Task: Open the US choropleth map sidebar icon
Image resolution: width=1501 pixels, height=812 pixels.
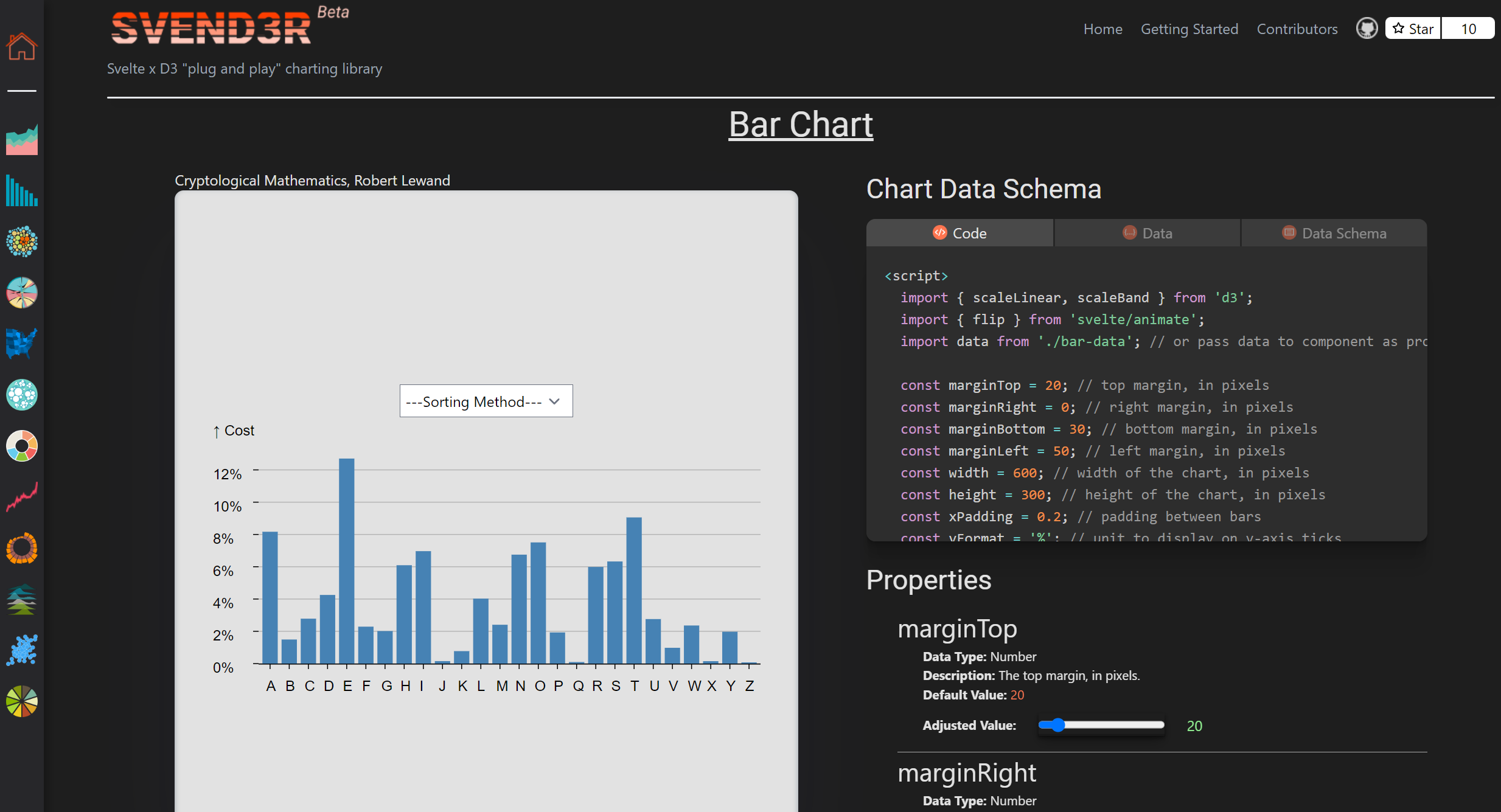Action: (x=22, y=344)
